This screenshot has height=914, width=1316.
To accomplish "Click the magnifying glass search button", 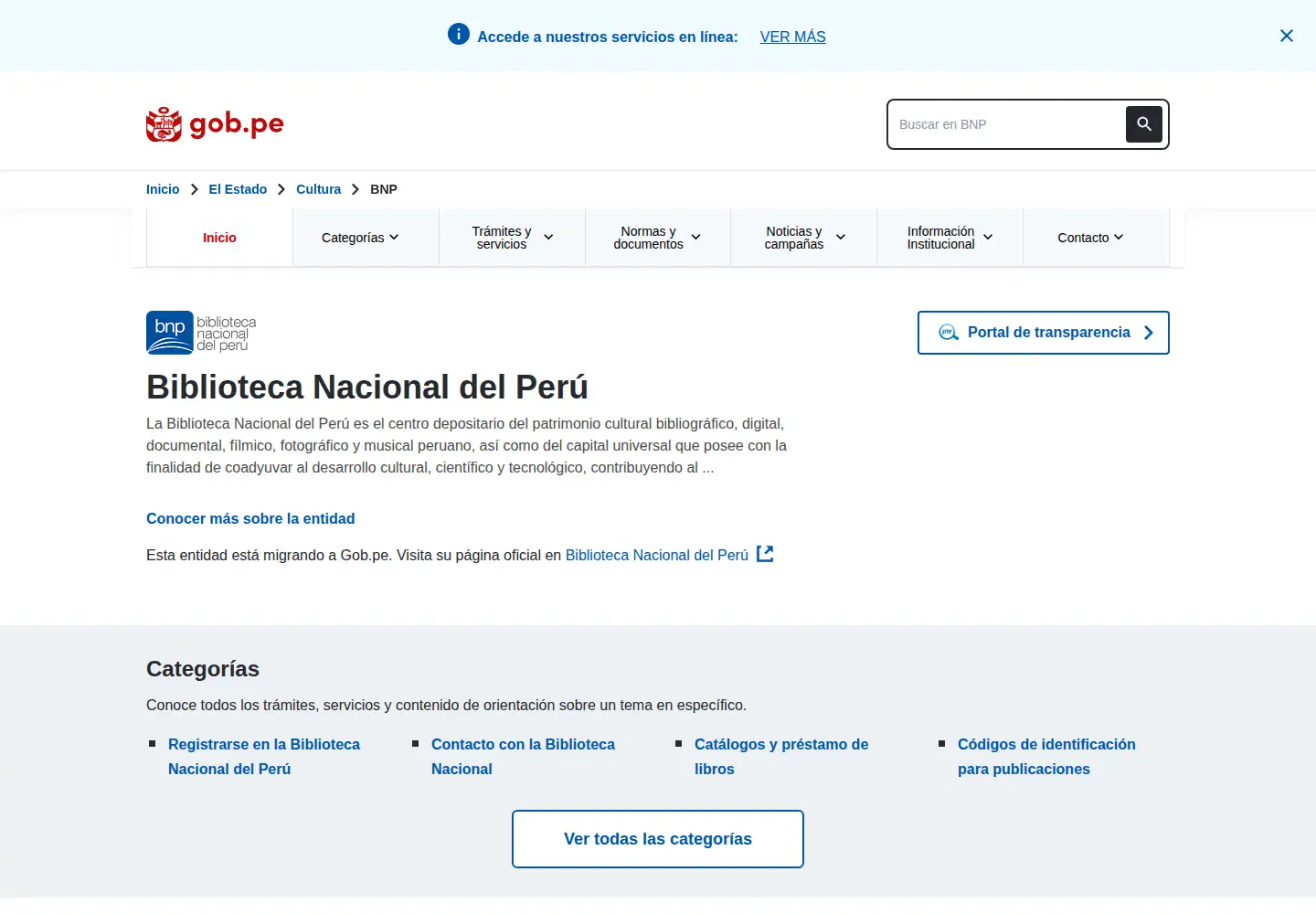I will [x=1144, y=124].
